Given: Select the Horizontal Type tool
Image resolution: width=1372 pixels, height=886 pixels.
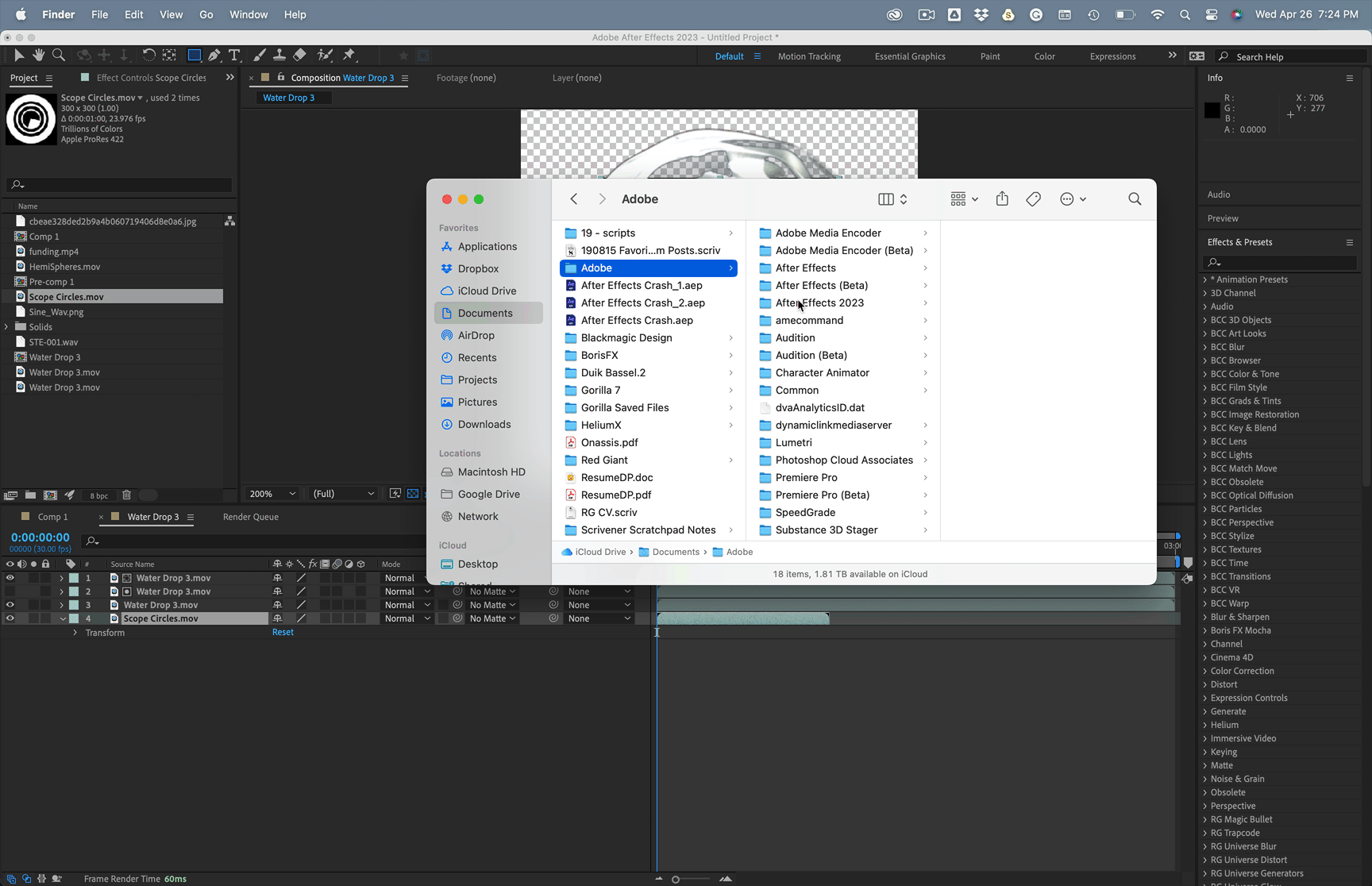Looking at the screenshot, I should 234,55.
